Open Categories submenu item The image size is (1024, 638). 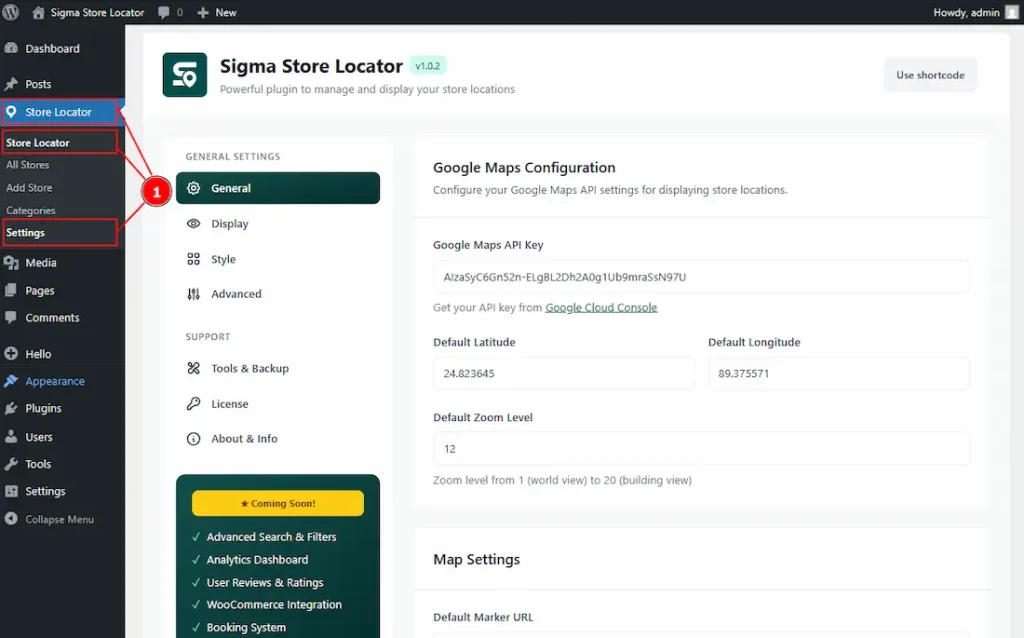tap(30, 210)
